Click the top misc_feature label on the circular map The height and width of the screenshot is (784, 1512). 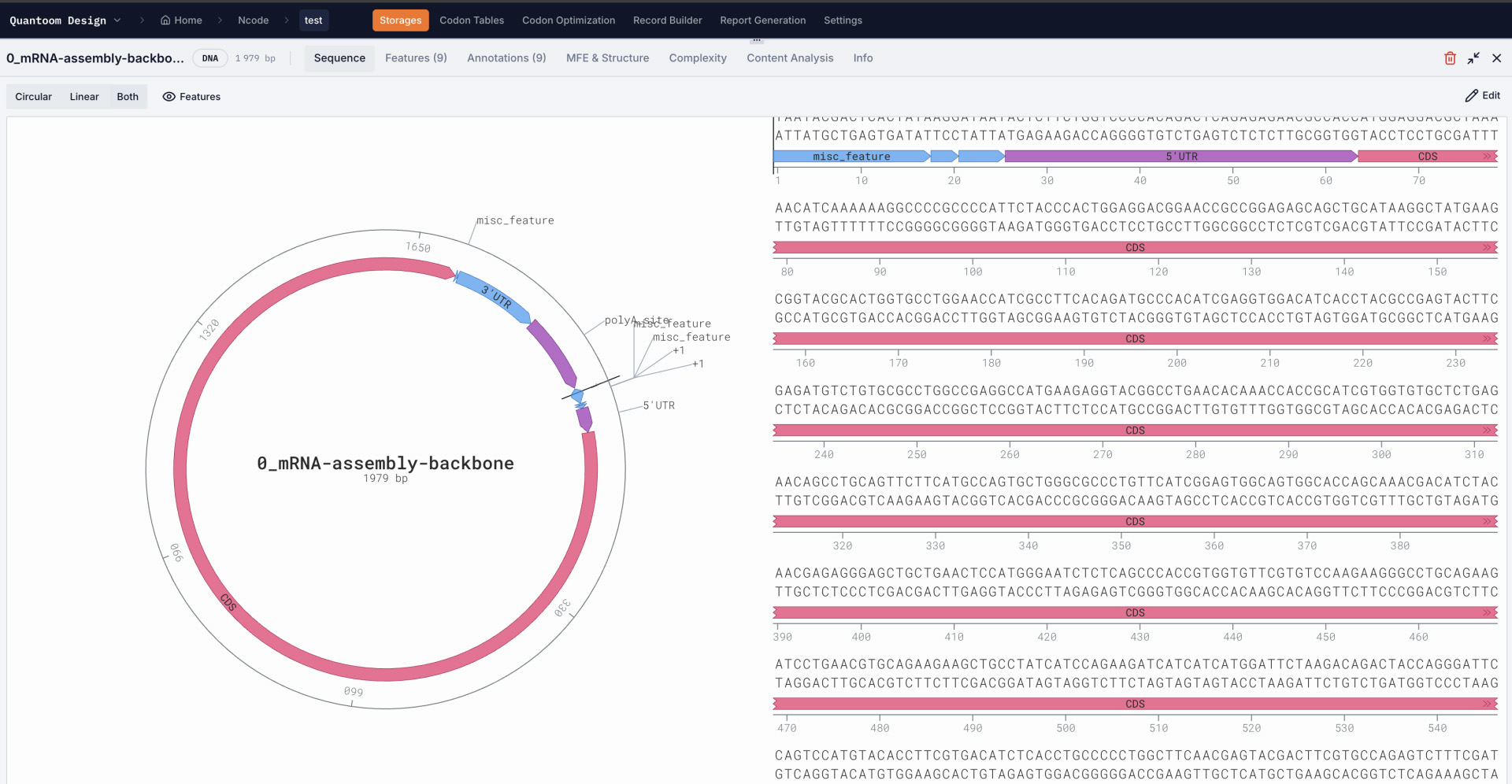tap(515, 220)
